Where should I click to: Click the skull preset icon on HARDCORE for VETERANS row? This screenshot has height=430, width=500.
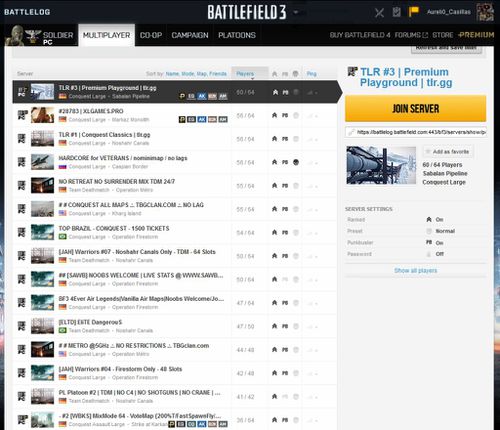coord(296,162)
